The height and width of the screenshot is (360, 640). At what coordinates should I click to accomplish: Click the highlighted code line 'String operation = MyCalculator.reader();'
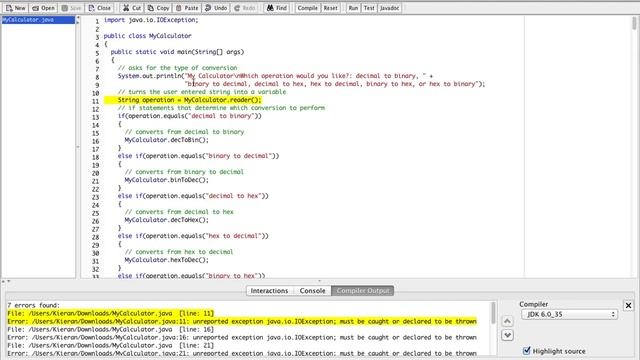tap(189, 100)
